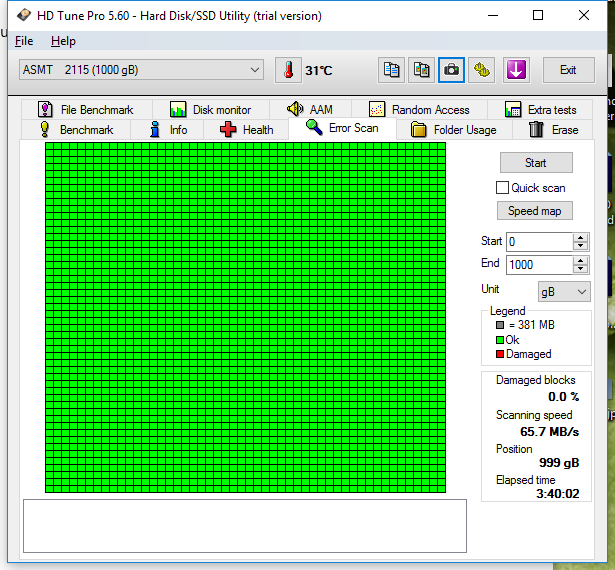Switch to the Disk monitor tab
Image resolution: width=615 pixels, height=570 pixels.
(210, 110)
